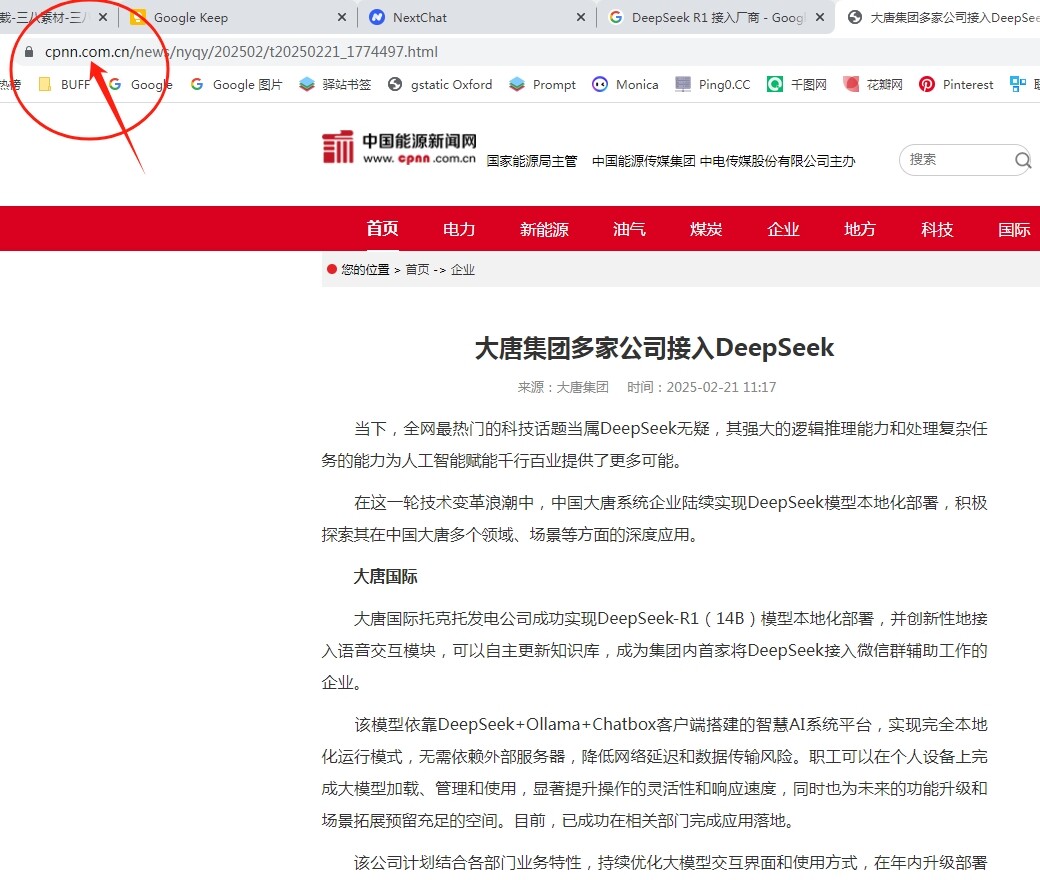Click the 中国能源新闻网 site logo

(399, 147)
